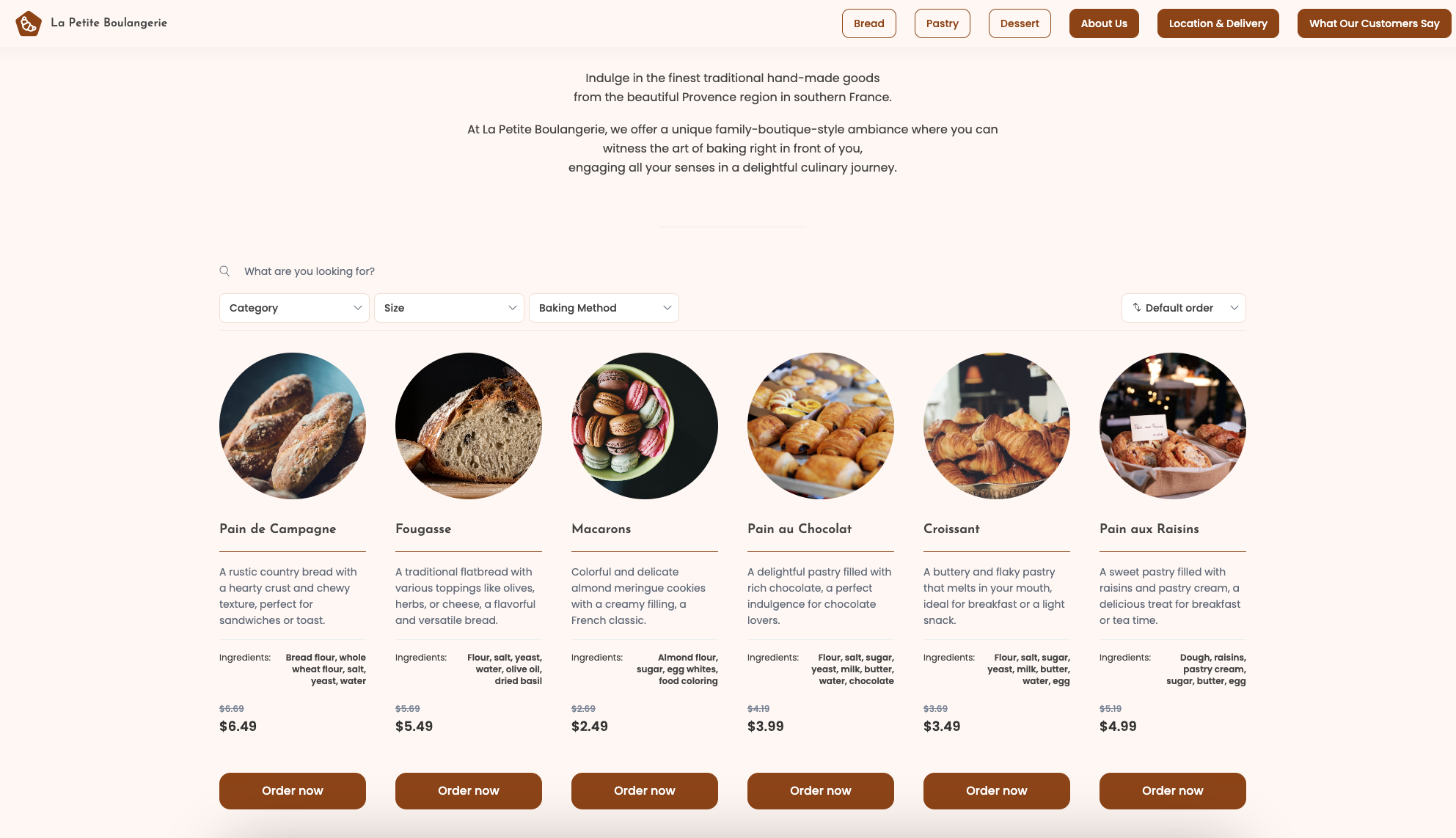Viewport: 1456px width, 838px height.
Task: Click the search magnifying glass icon
Action: click(224, 271)
